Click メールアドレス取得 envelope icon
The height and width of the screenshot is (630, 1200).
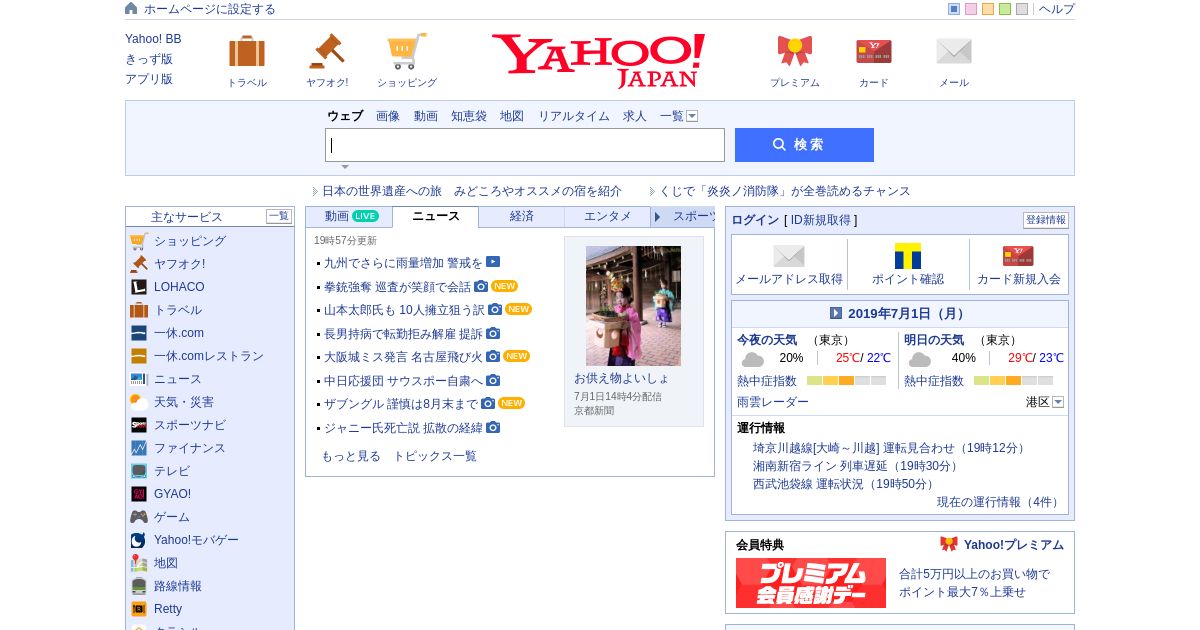tap(789, 256)
